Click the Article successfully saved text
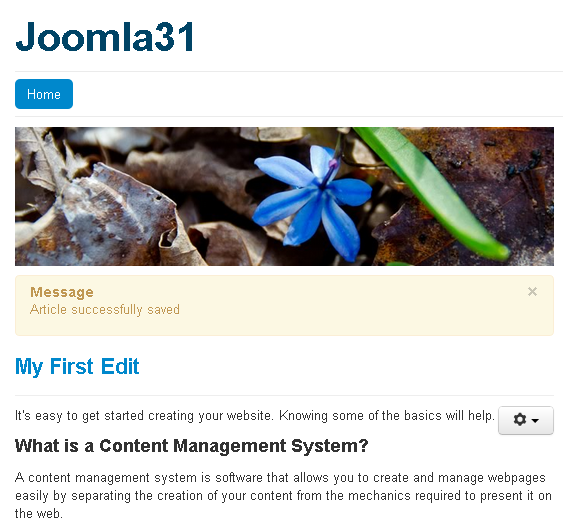 [x=104, y=309]
